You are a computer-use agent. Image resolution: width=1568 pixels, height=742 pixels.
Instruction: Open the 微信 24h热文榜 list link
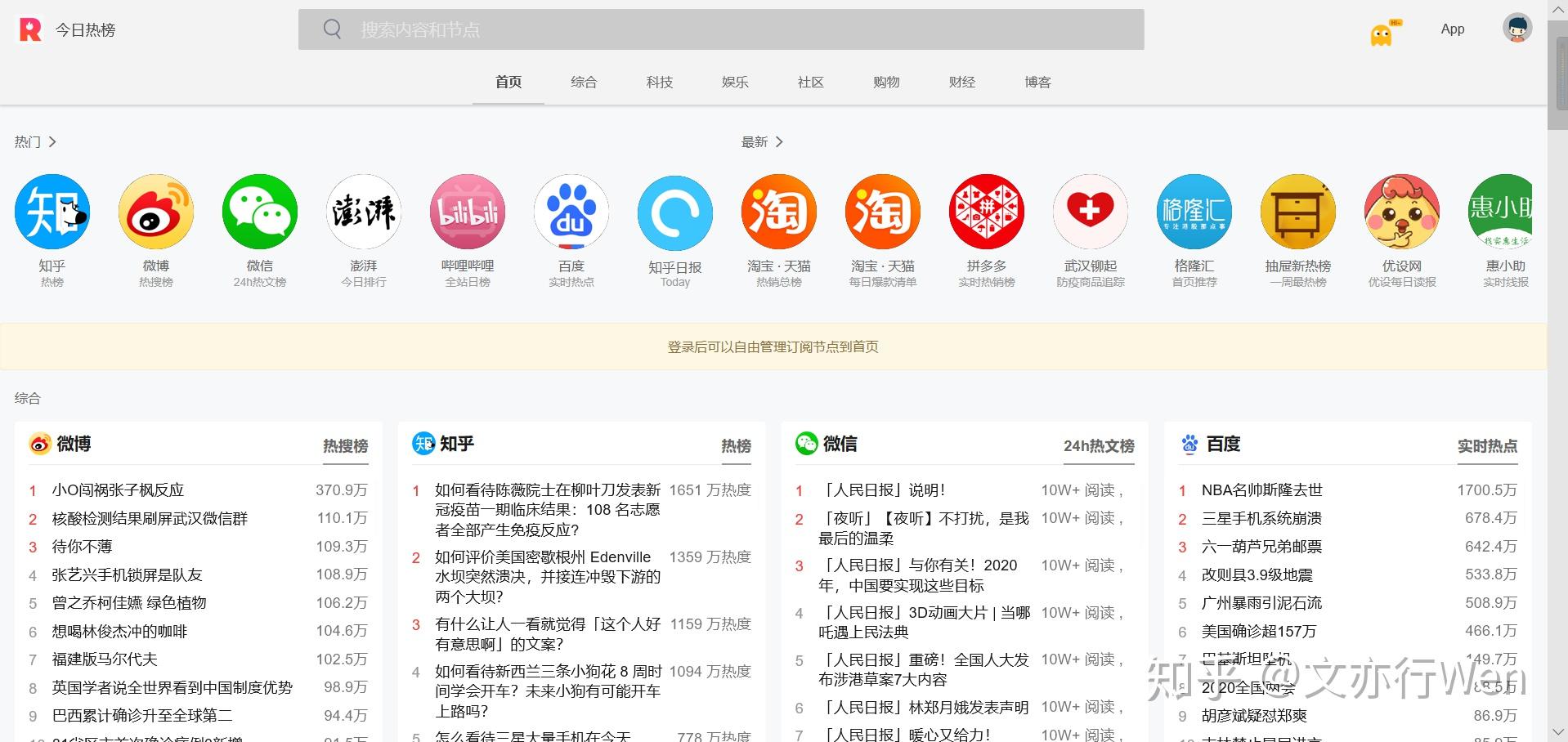tap(1099, 446)
